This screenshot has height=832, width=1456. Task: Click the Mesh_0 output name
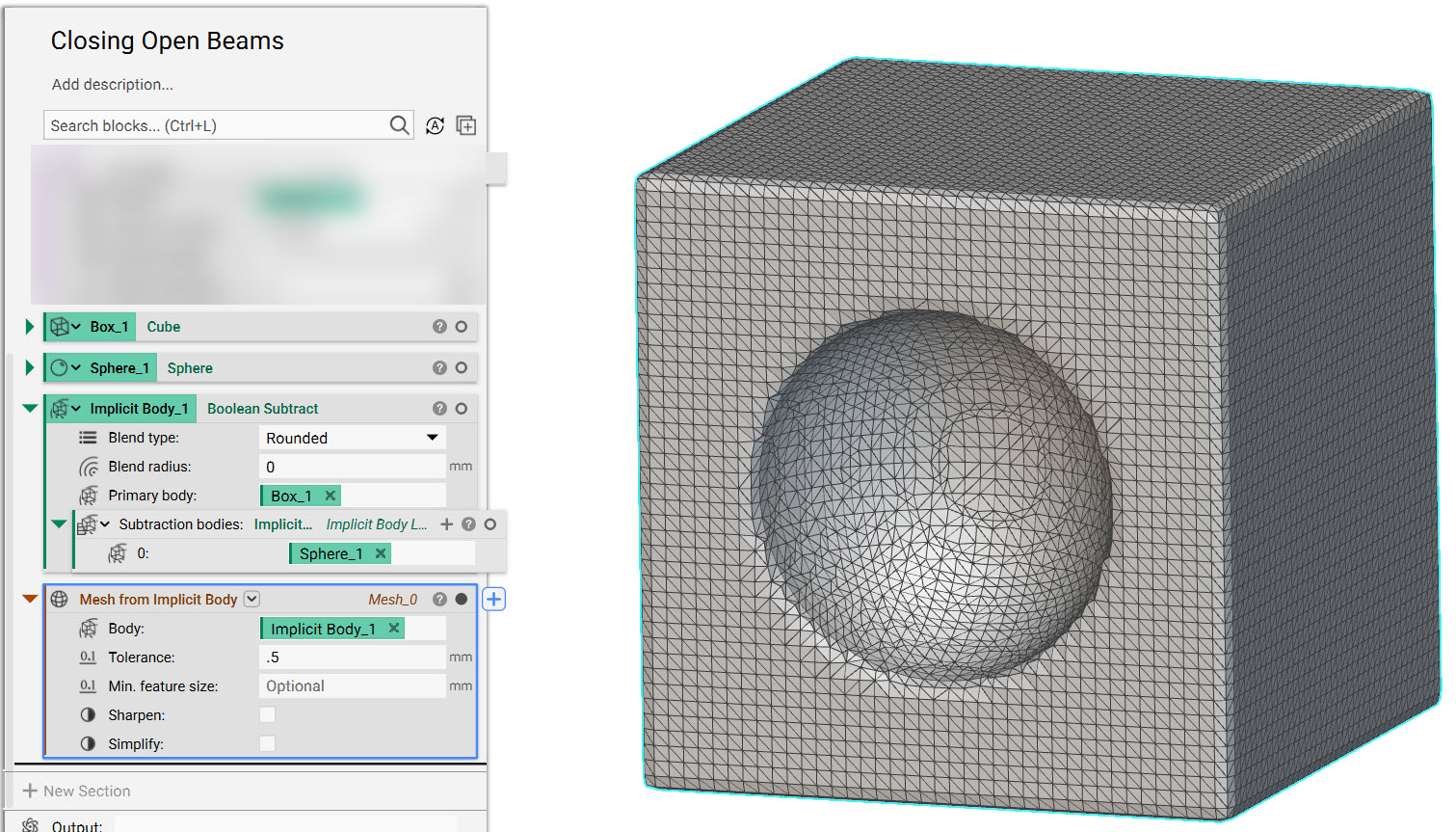point(392,600)
